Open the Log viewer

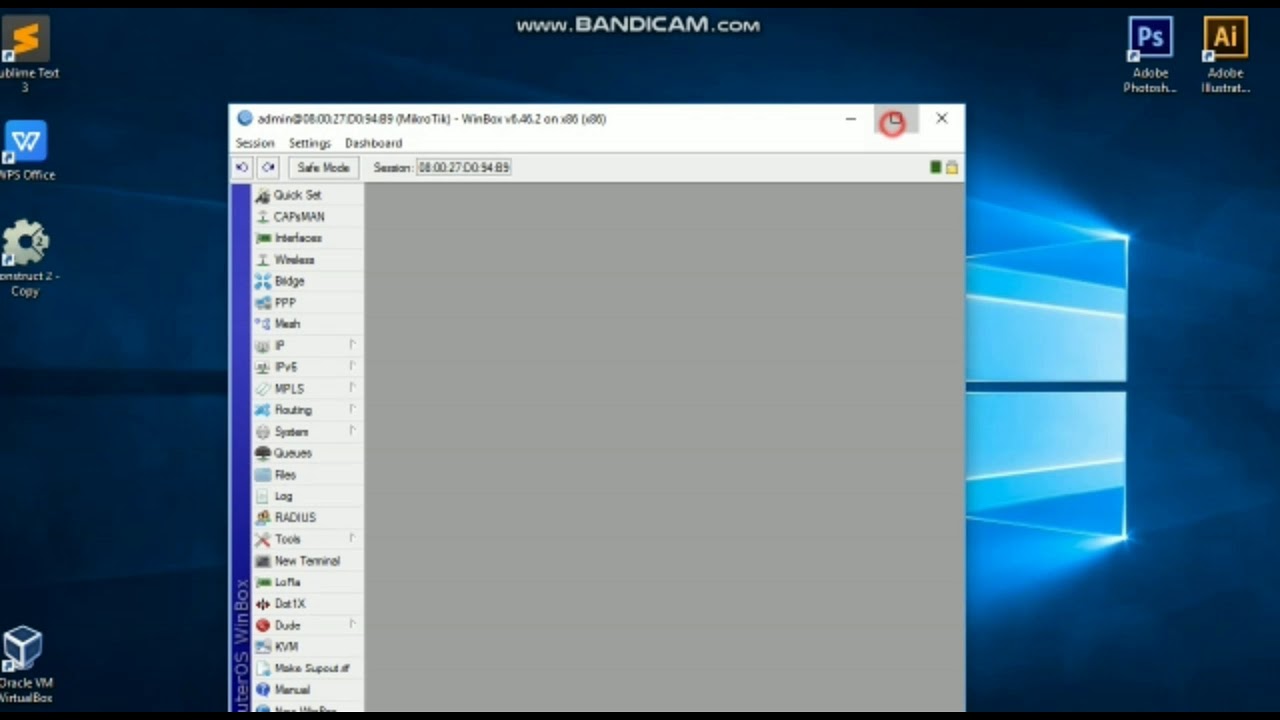(x=307, y=496)
